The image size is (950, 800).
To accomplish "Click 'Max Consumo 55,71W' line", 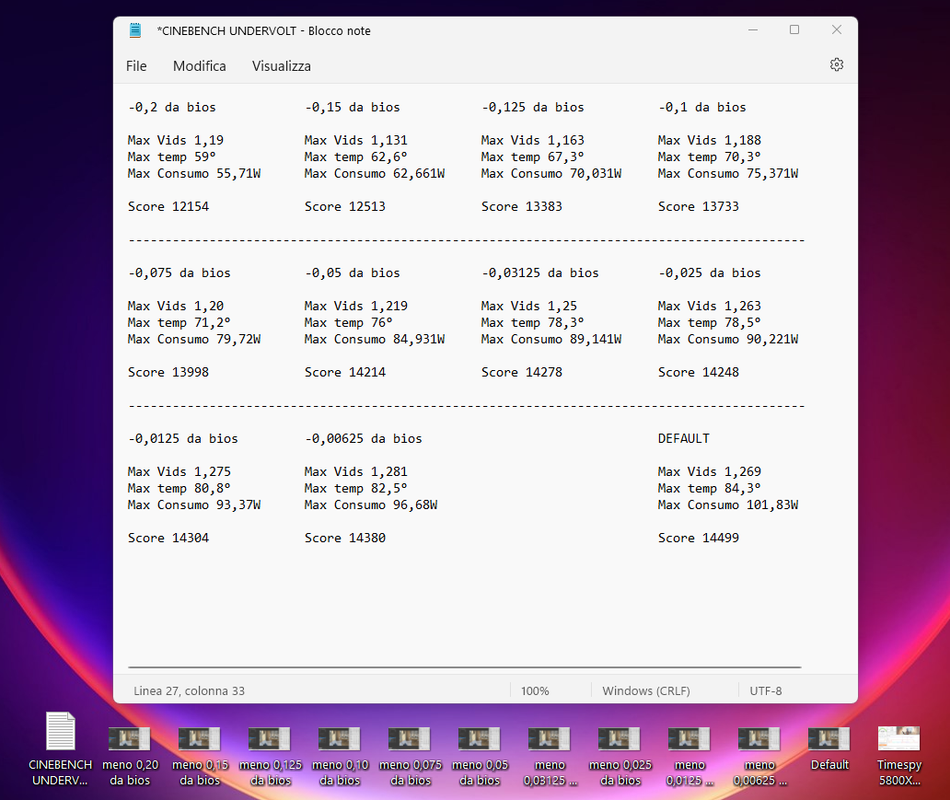I will (x=194, y=173).
